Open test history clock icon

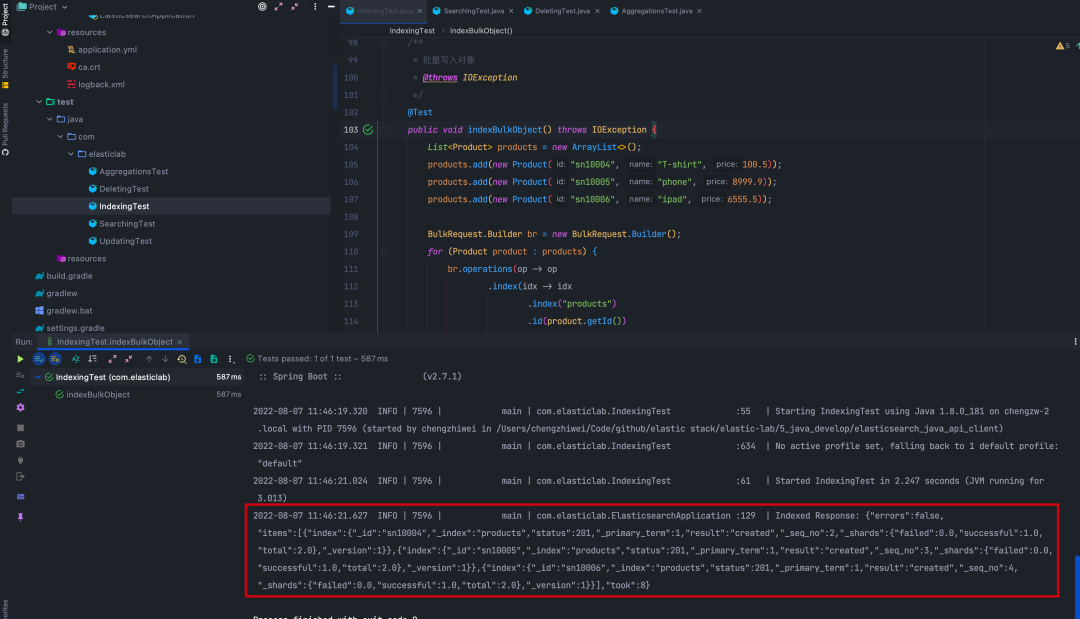(x=182, y=359)
